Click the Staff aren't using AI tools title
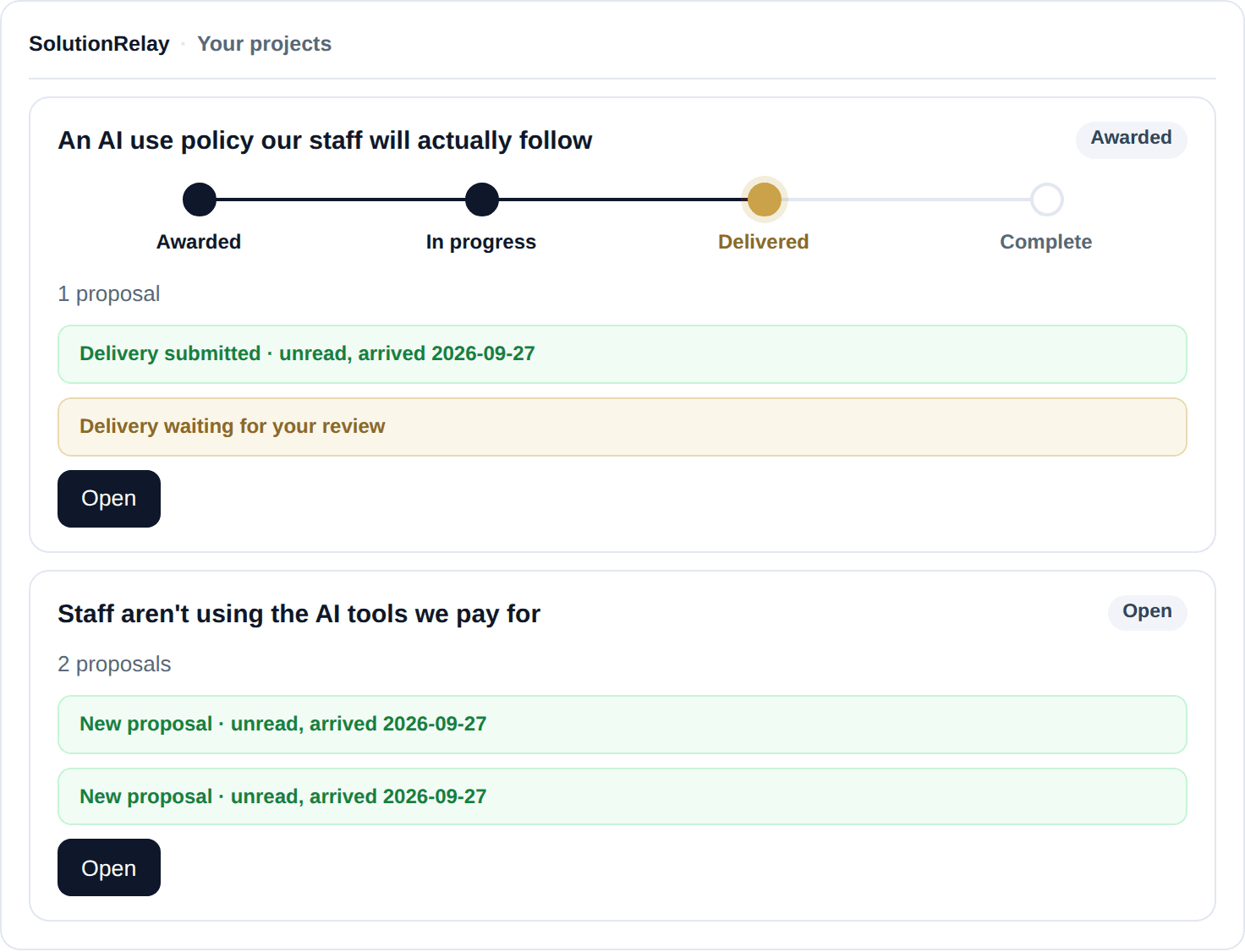Screen dimensions: 1245x952 [x=299, y=614]
